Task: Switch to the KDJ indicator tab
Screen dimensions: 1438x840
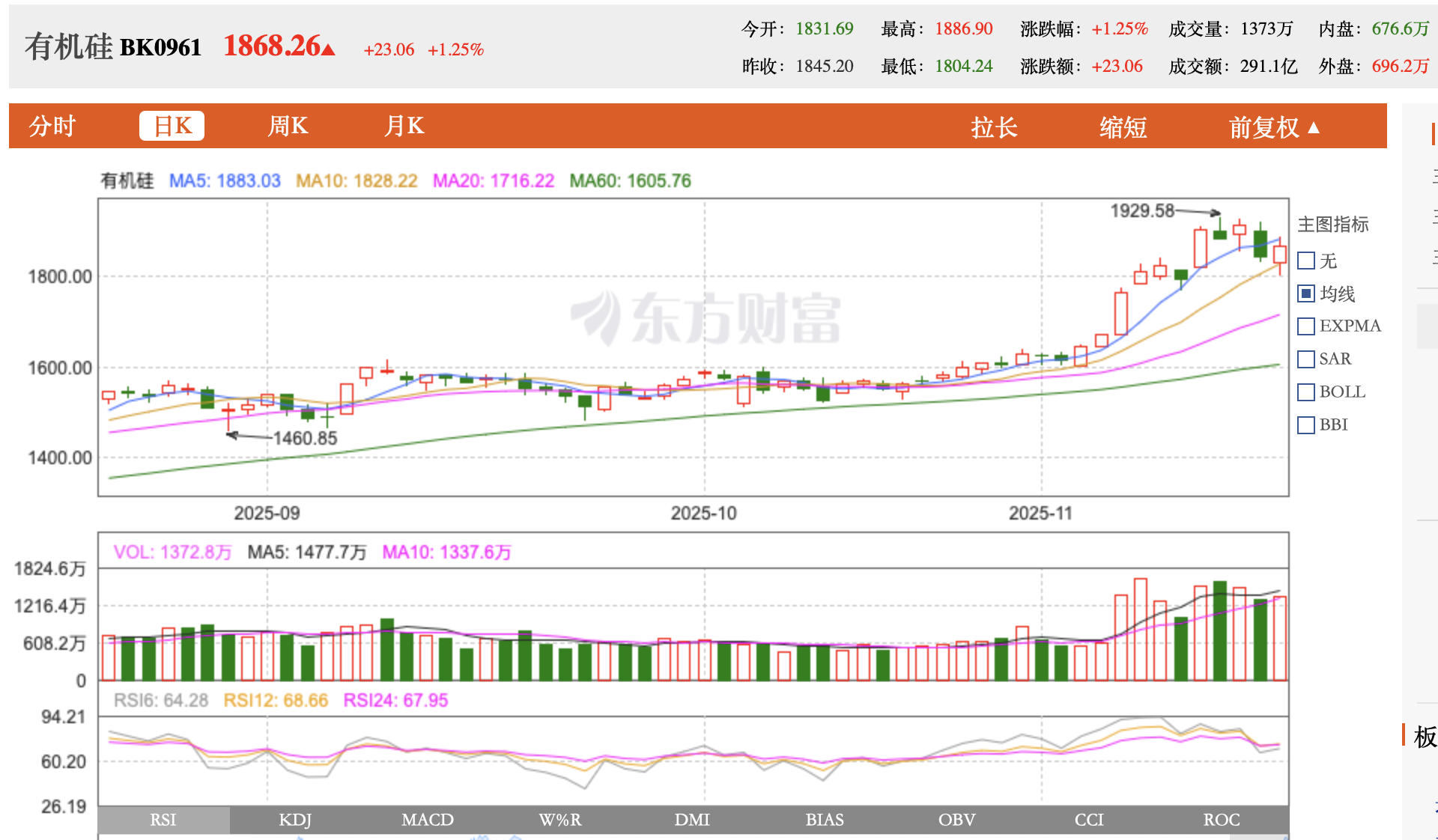Action: tap(295, 820)
